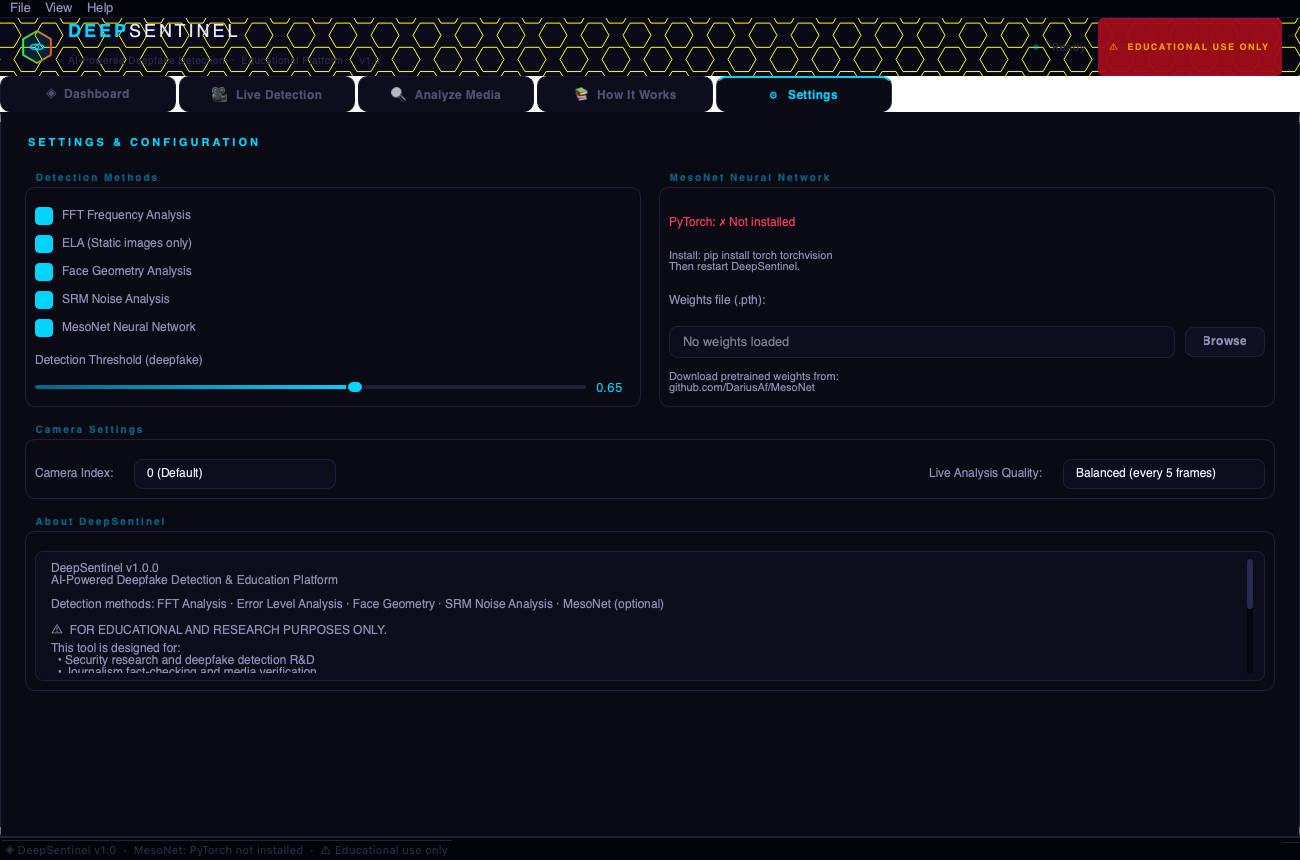Screen dimensions: 1300x860
Task: Click the 'No weights loaded' path field
Action: 922,342
